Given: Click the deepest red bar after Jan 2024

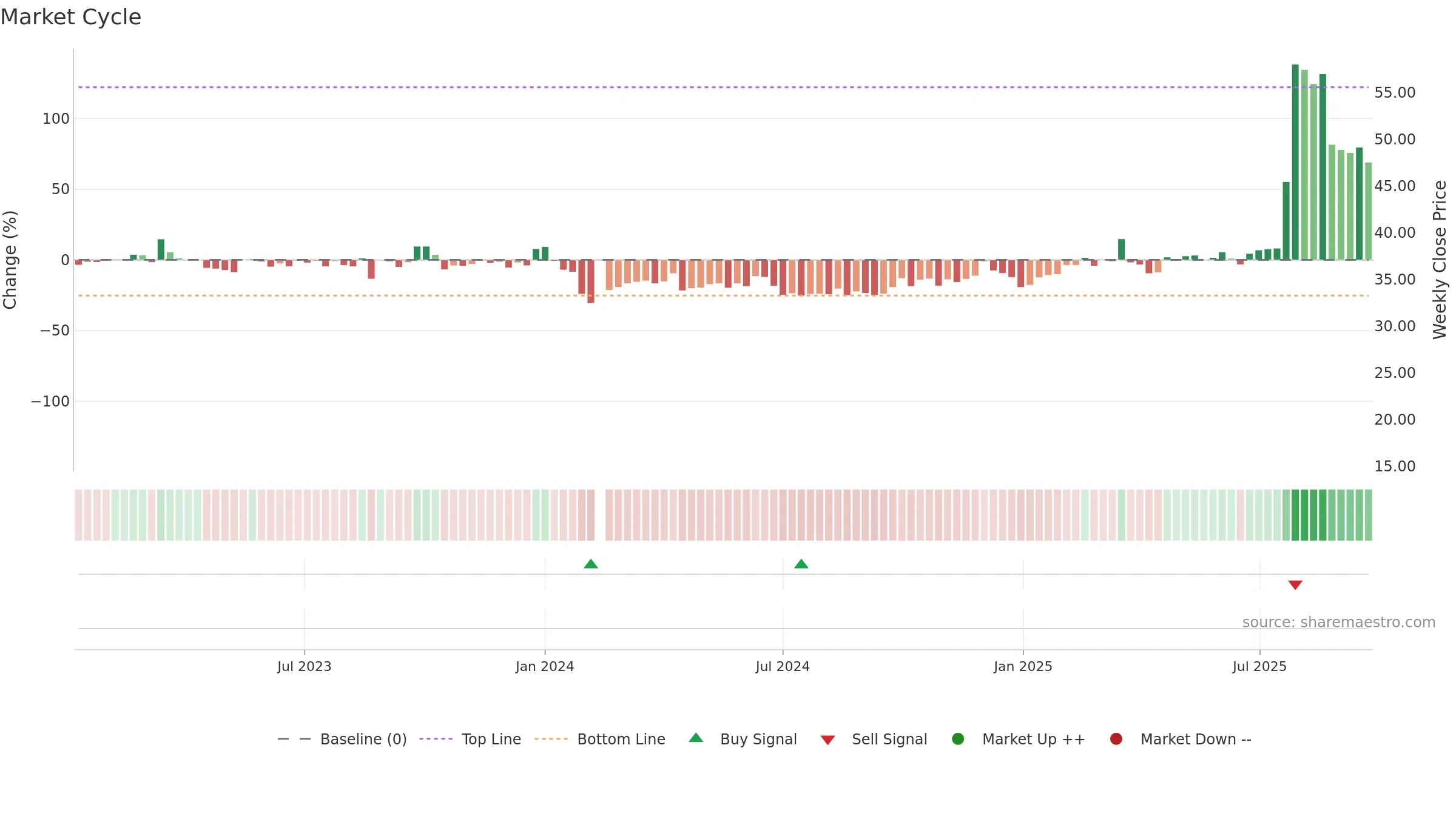Looking at the screenshot, I should click(591, 281).
